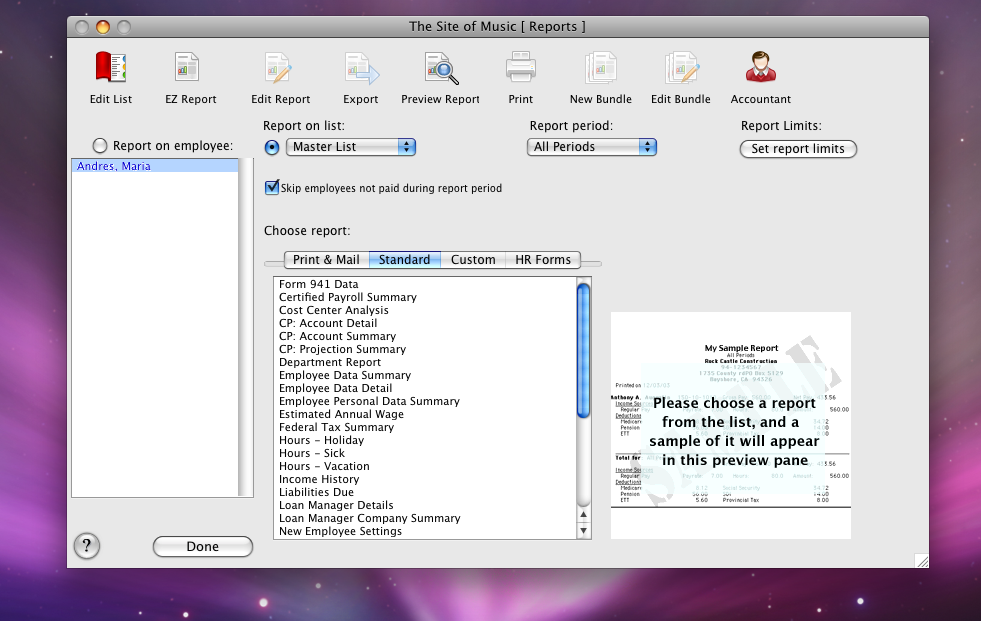Click the window resize grip corner
The image size is (981, 621).
[922, 561]
